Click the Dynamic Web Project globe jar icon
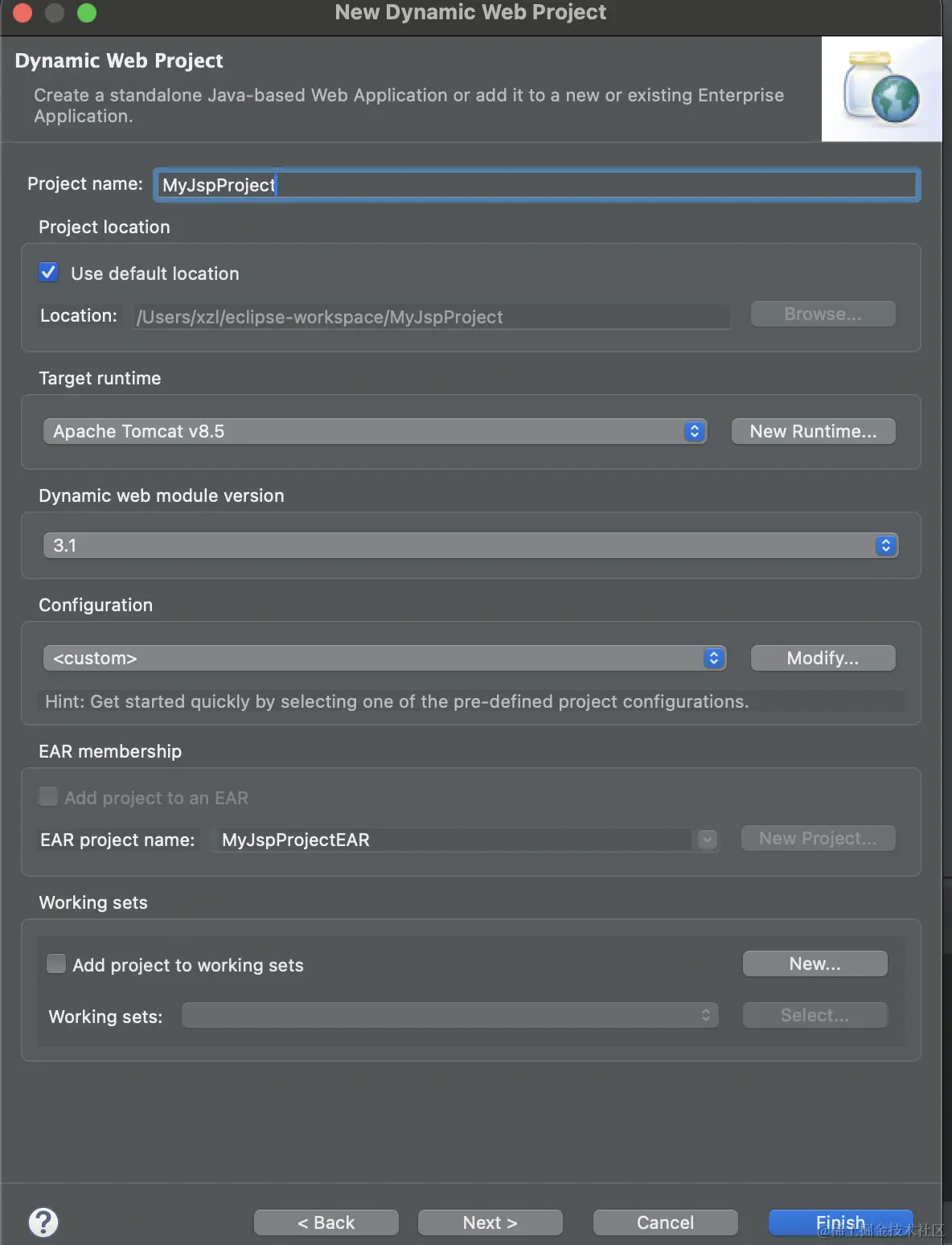 pos(881,89)
